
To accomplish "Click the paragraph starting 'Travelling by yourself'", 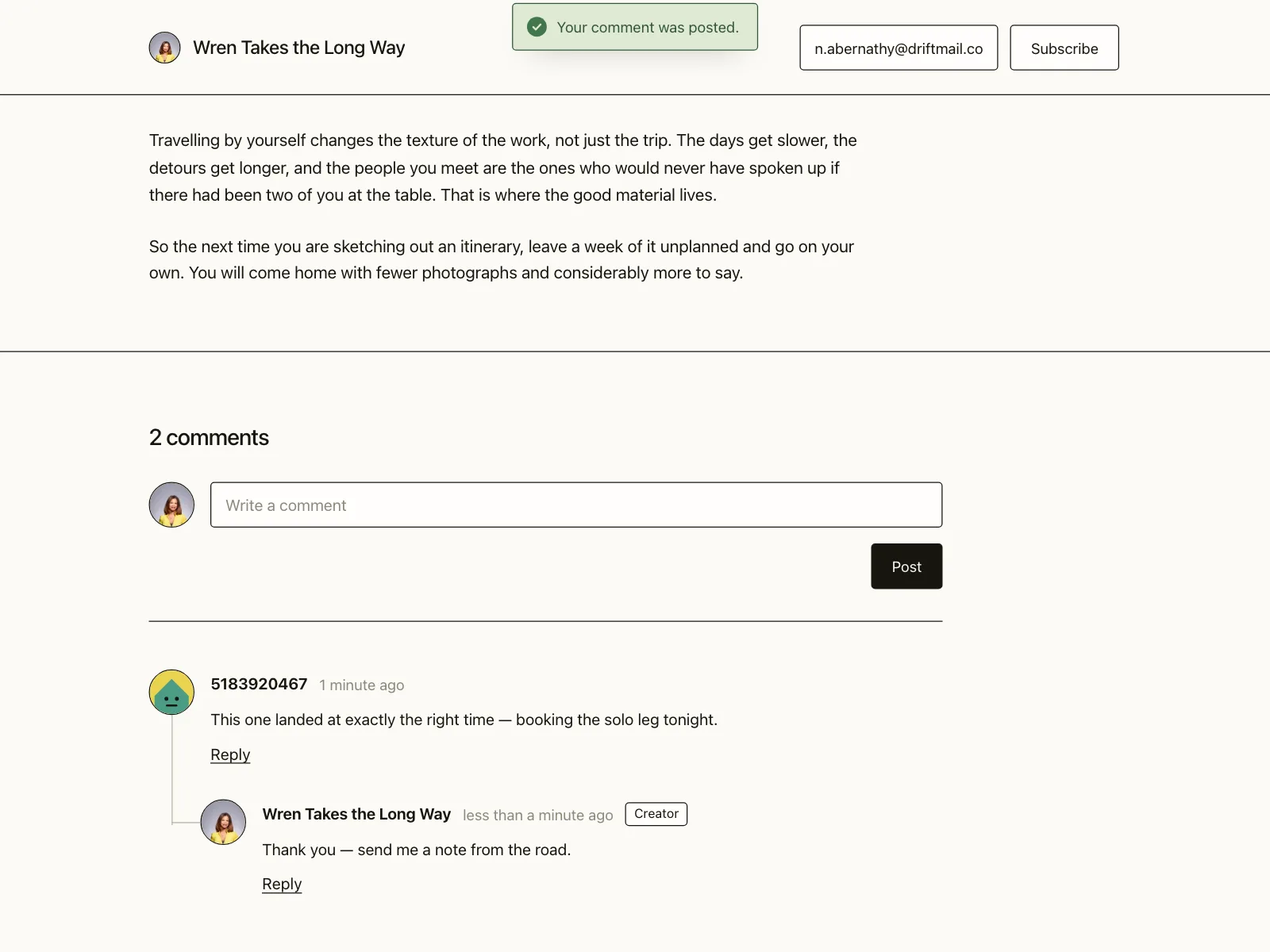I will click(503, 167).
